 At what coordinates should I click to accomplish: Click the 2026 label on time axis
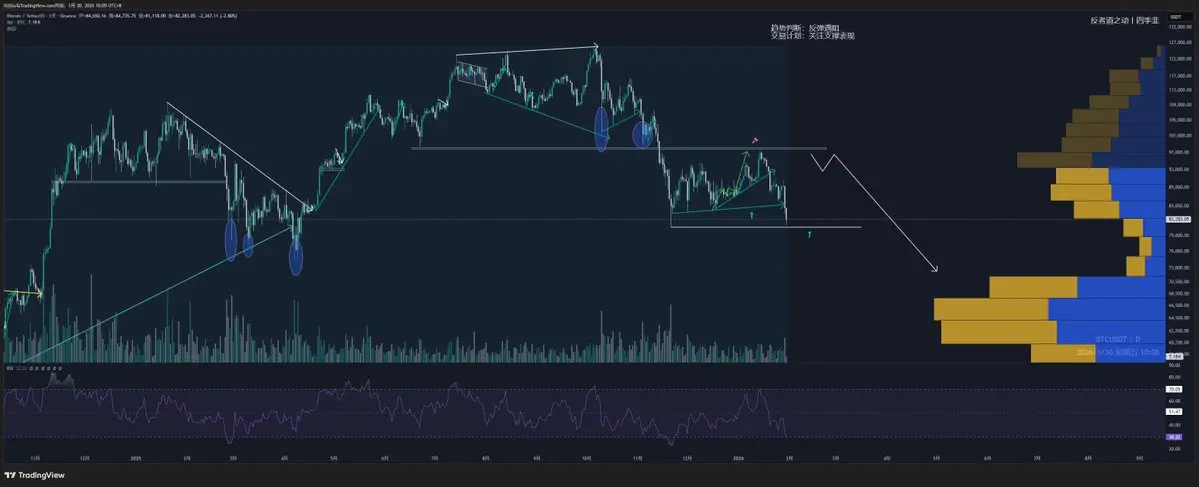click(738, 459)
